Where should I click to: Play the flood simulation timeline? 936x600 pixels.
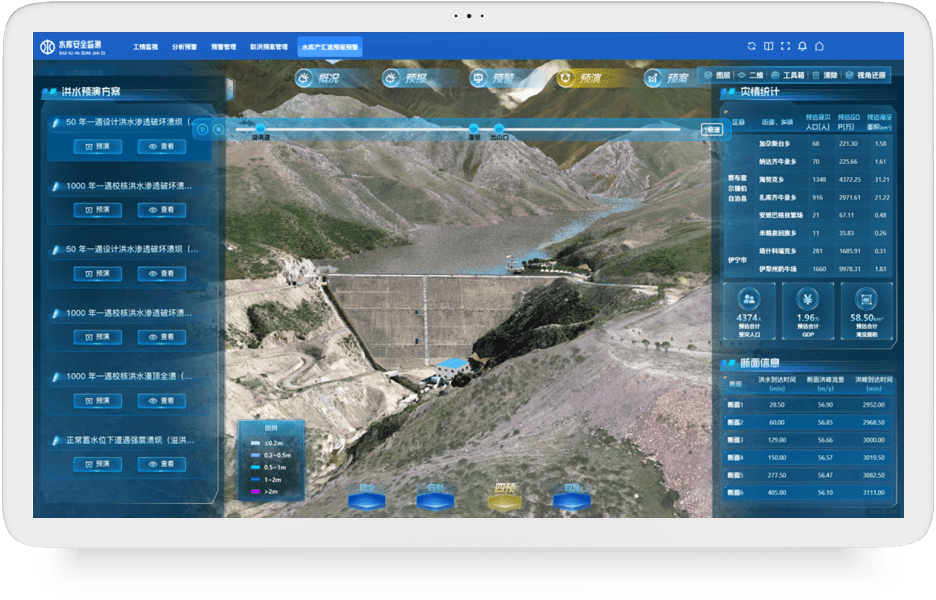coord(202,130)
